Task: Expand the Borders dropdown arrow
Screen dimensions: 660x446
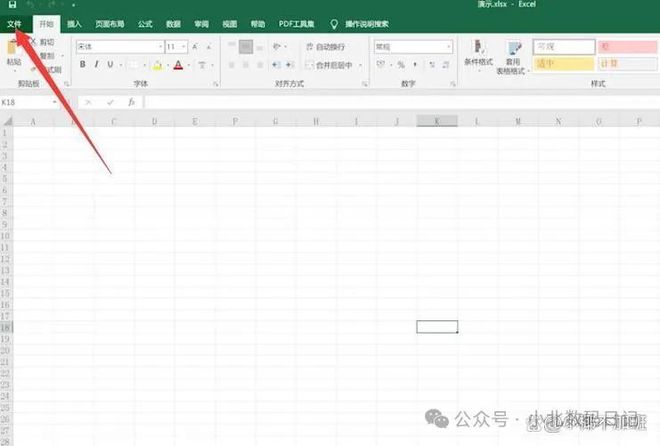Action: (145, 65)
